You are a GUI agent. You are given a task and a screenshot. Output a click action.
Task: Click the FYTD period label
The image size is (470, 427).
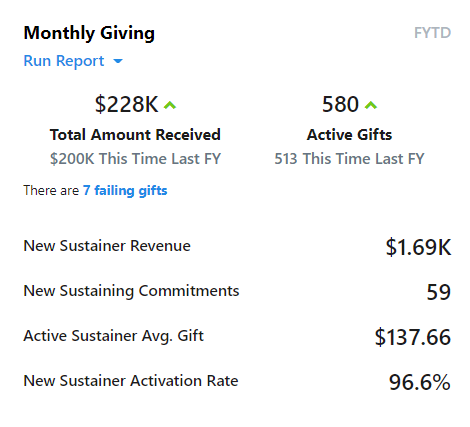coord(432,33)
